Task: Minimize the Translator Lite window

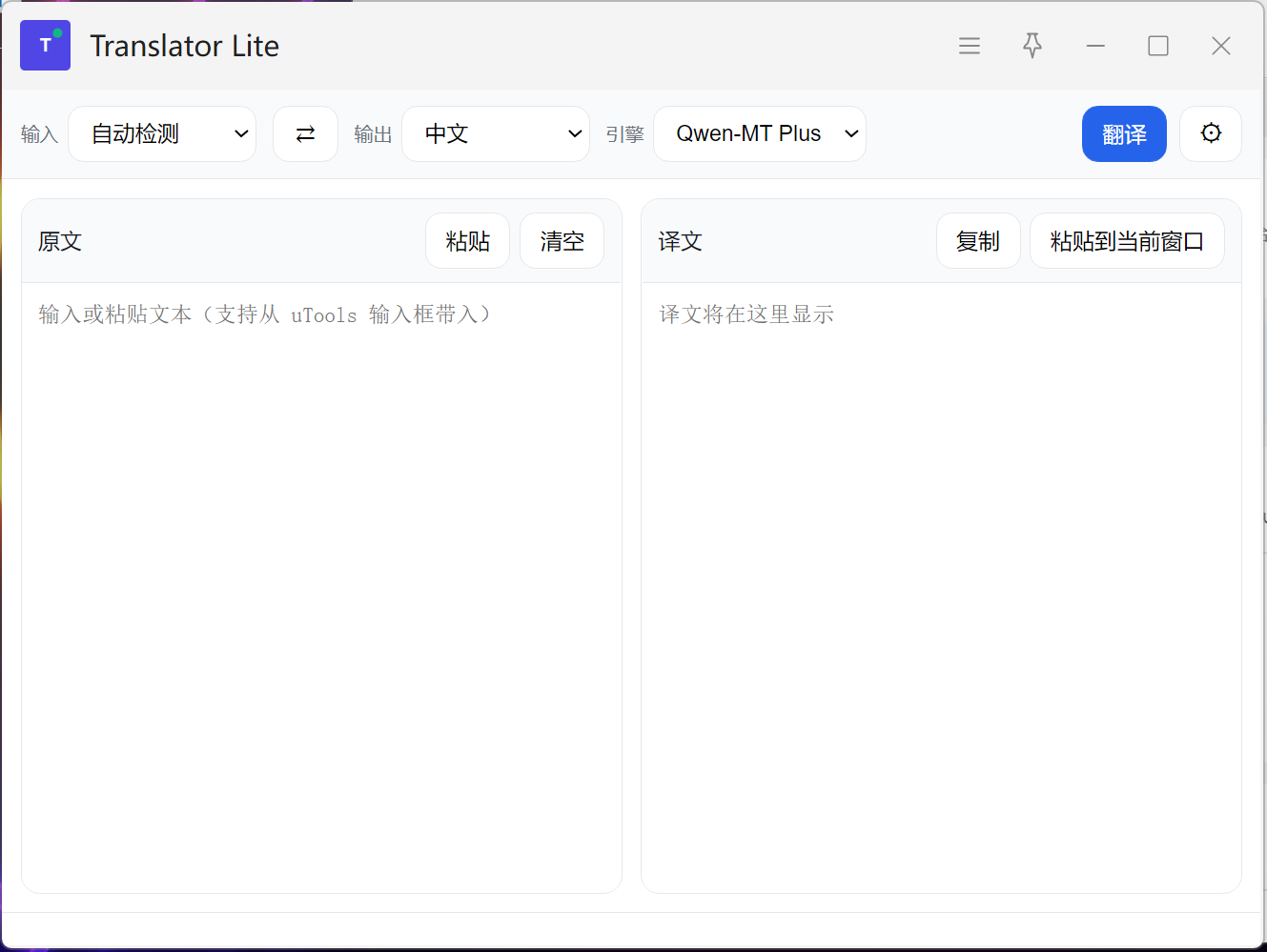Action: [x=1095, y=46]
